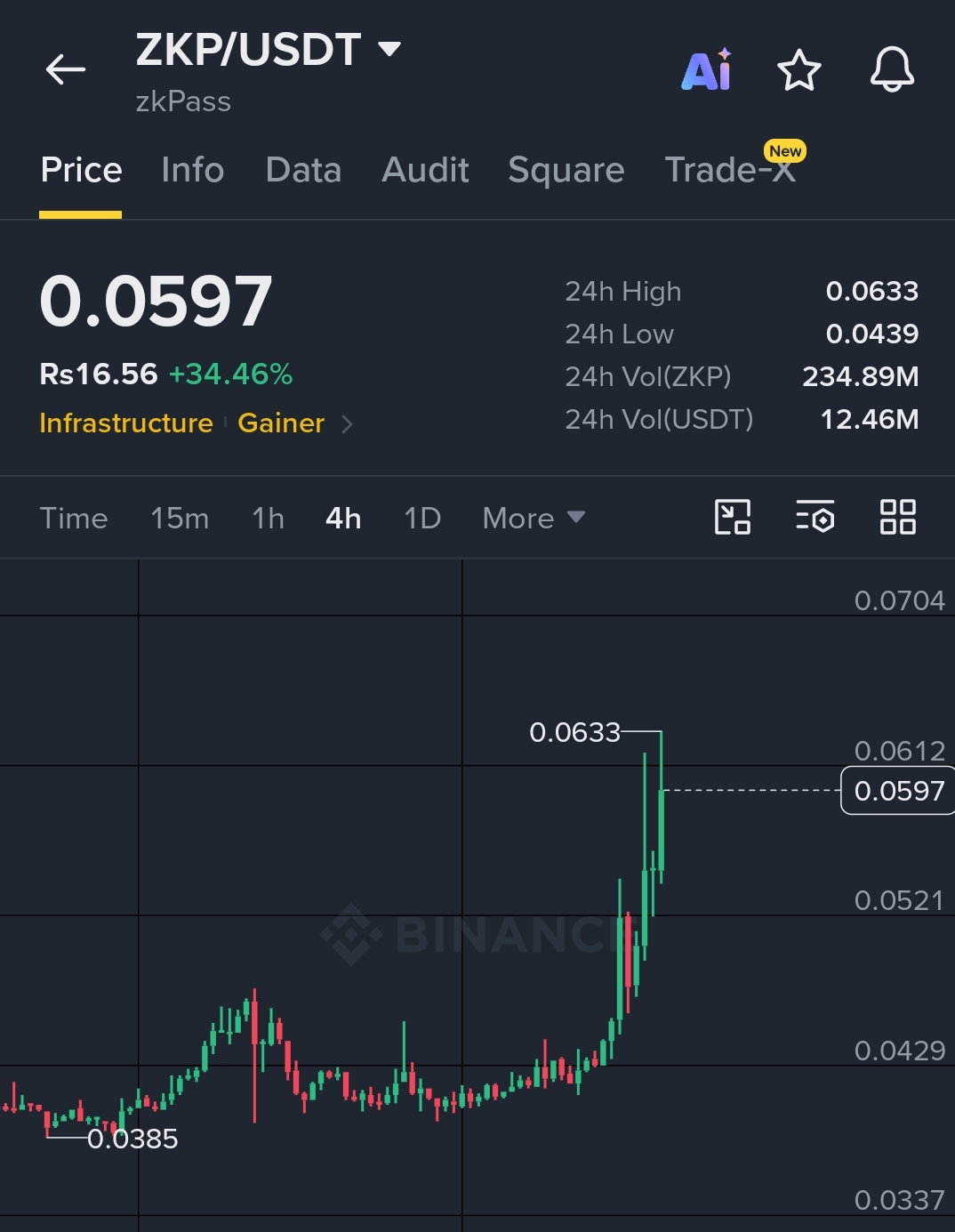This screenshot has height=1232, width=955.
Task: Select the 1h chart interval
Action: click(268, 518)
